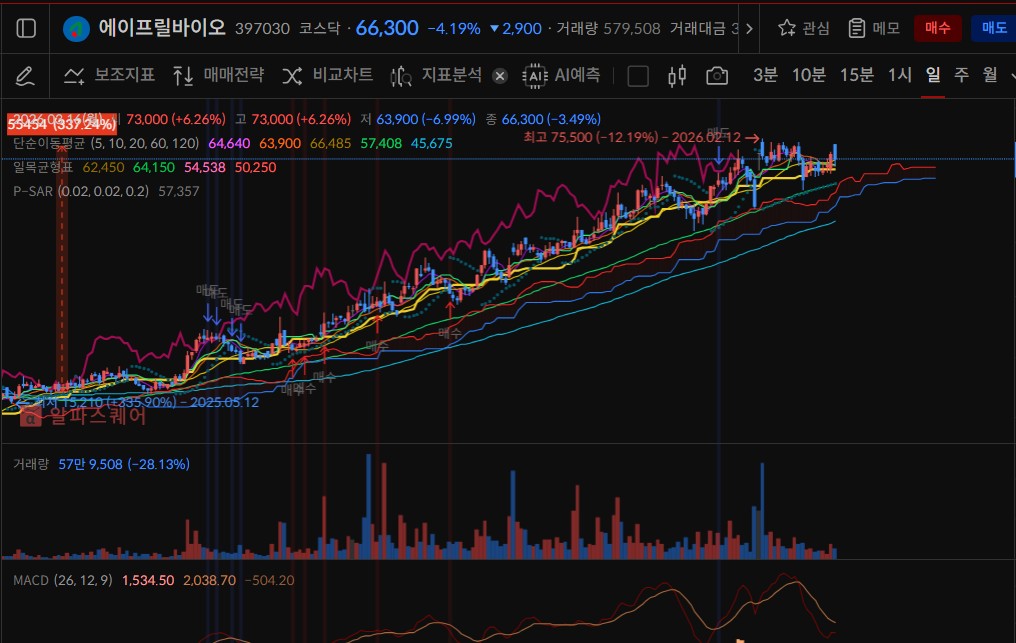Switch to 10분 timeframe
Screen dimensions: 1016x643
point(808,75)
